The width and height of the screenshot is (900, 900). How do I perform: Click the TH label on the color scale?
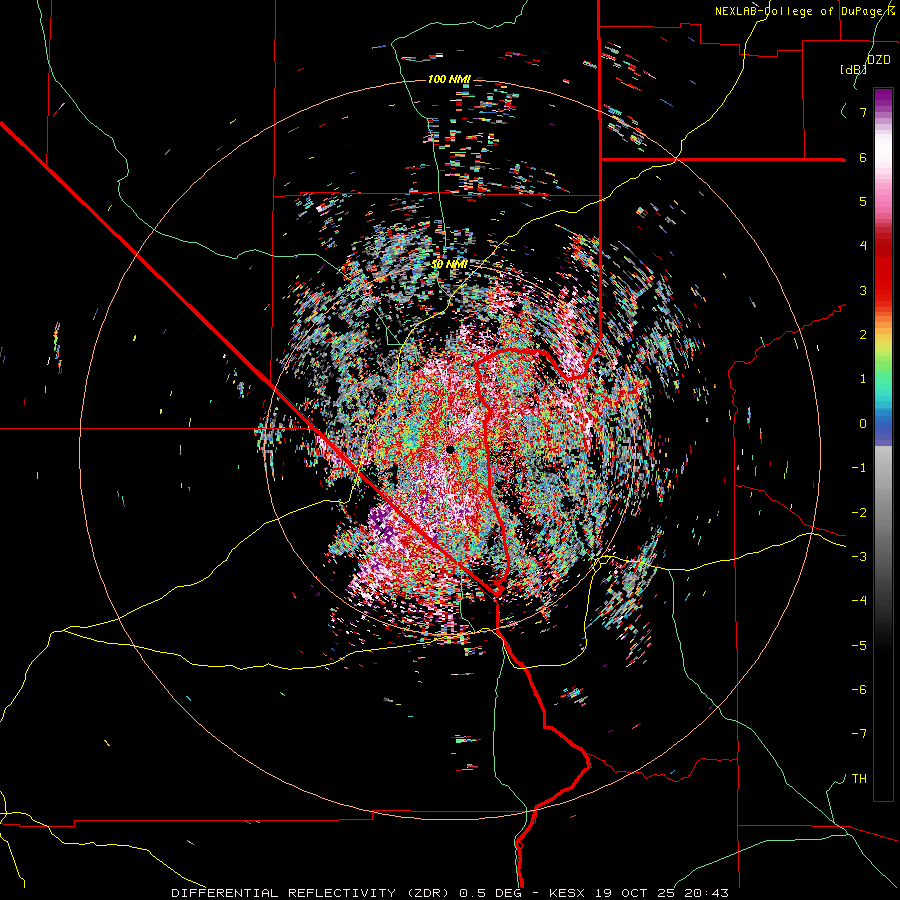859,778
